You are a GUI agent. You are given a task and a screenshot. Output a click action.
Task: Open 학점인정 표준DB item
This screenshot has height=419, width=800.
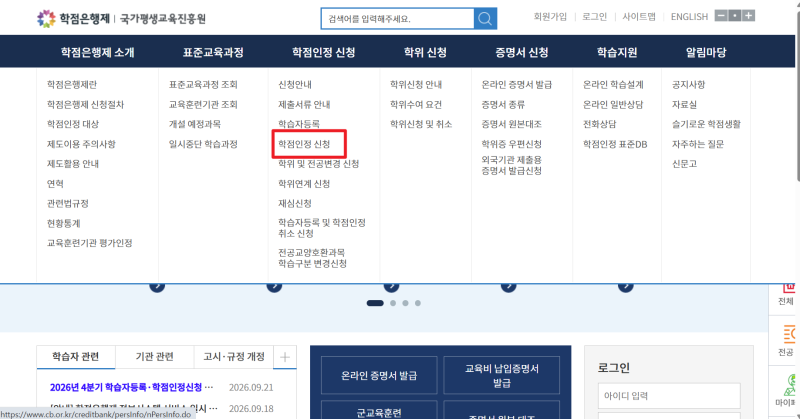pyautogui.click(x=615, y=144)
